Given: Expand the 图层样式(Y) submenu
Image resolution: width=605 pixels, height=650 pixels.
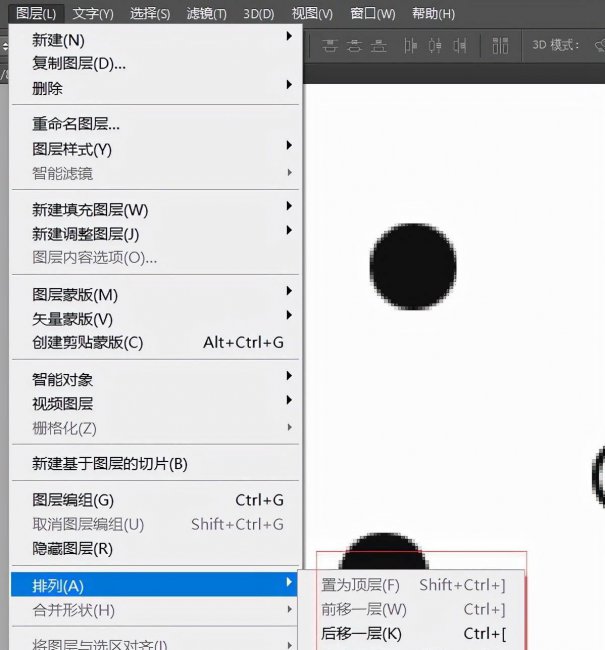Looking at the screenshot, I should [155, 149].
